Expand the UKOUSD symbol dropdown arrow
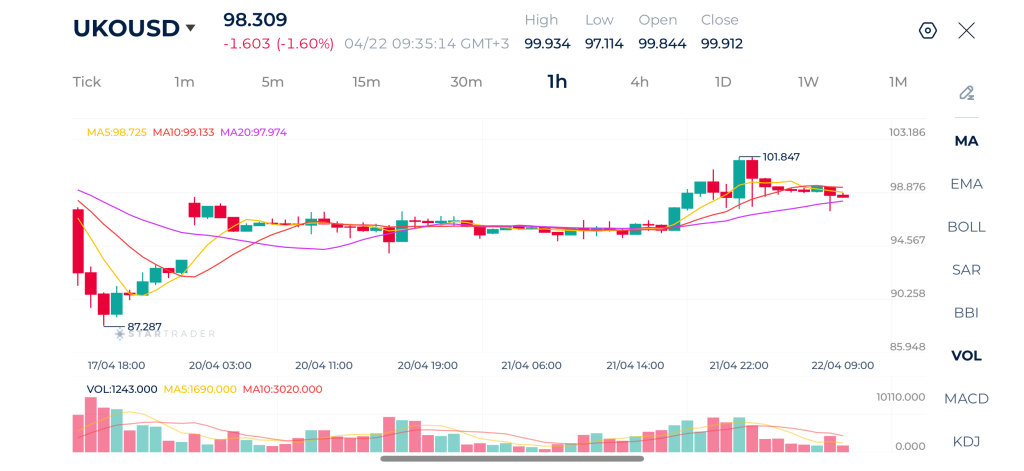The width and height of the screenshot is (1024, 471). click(190, 28)
